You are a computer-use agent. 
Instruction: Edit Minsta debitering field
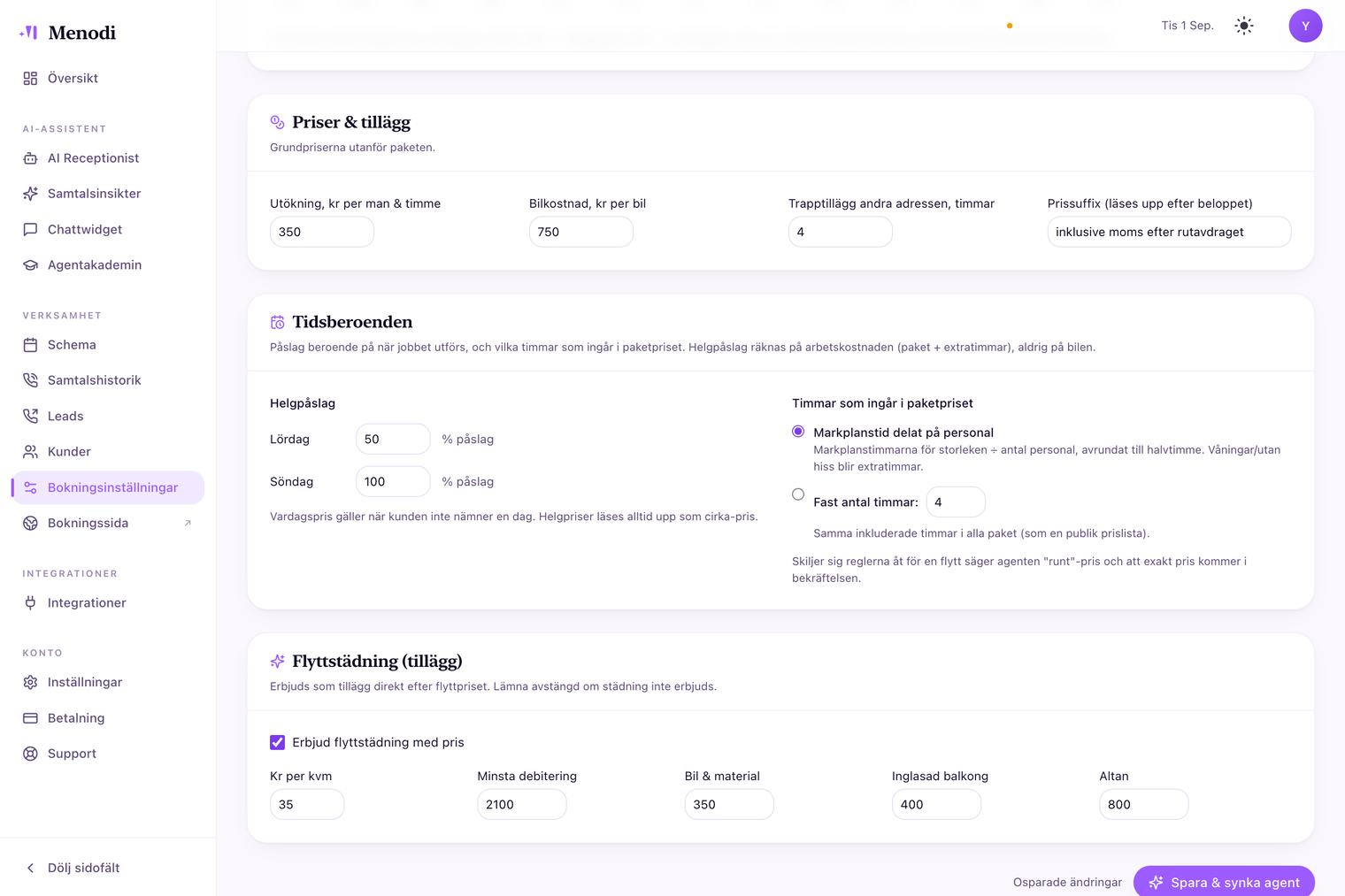(522, 804)
